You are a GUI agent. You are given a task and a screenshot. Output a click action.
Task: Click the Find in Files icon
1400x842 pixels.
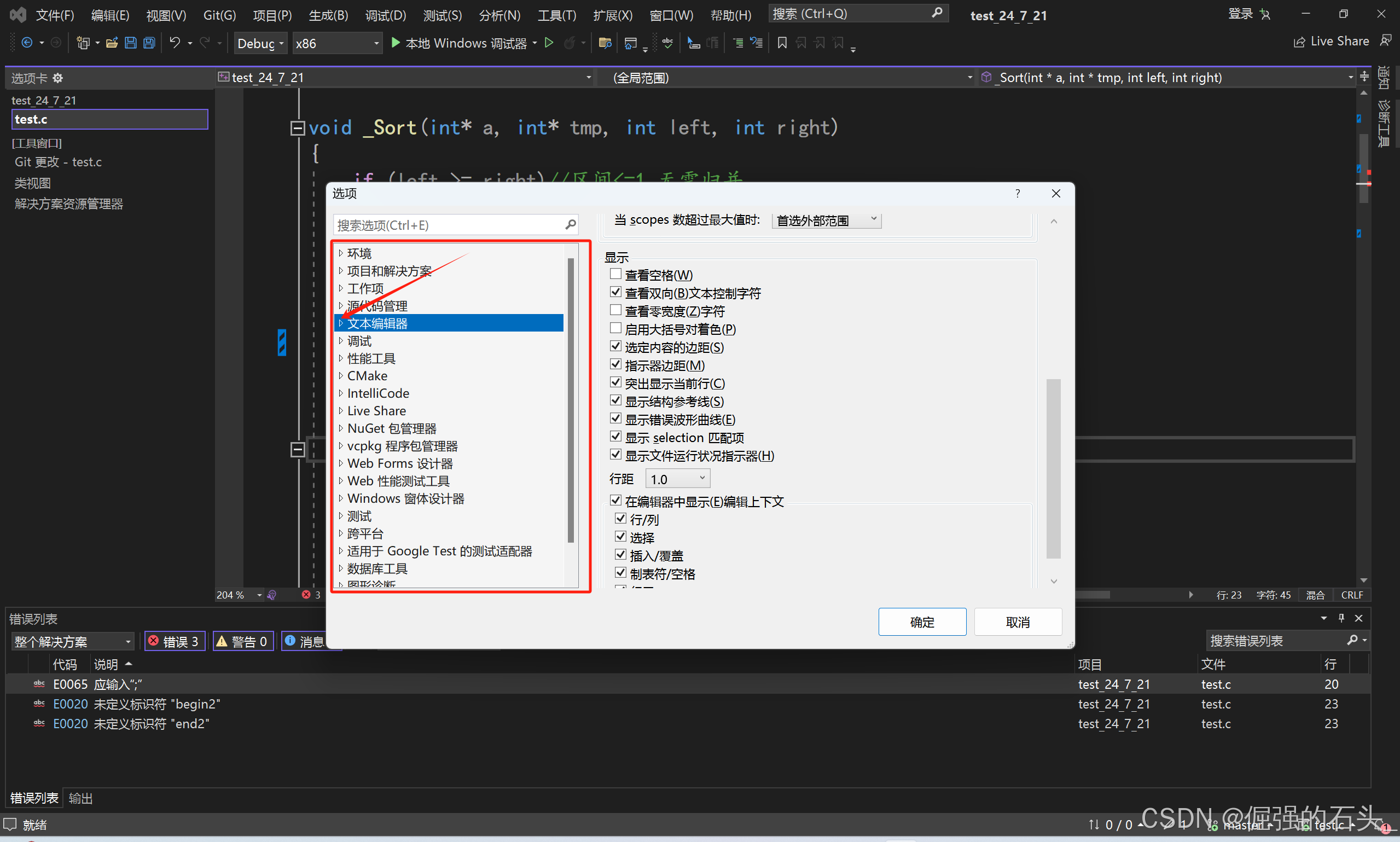[x=605, y=43]
